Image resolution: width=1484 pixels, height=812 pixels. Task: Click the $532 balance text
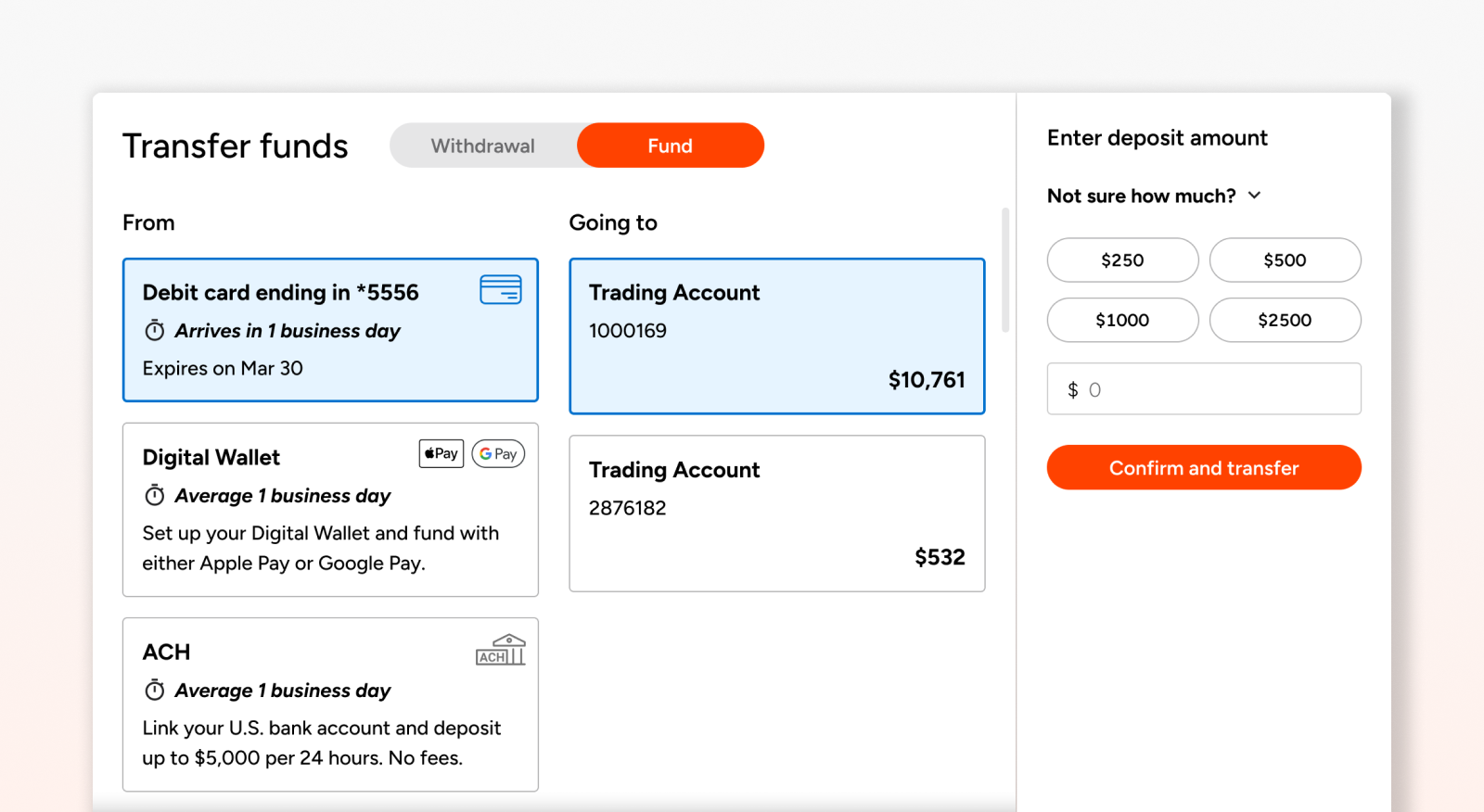(940, 557)
